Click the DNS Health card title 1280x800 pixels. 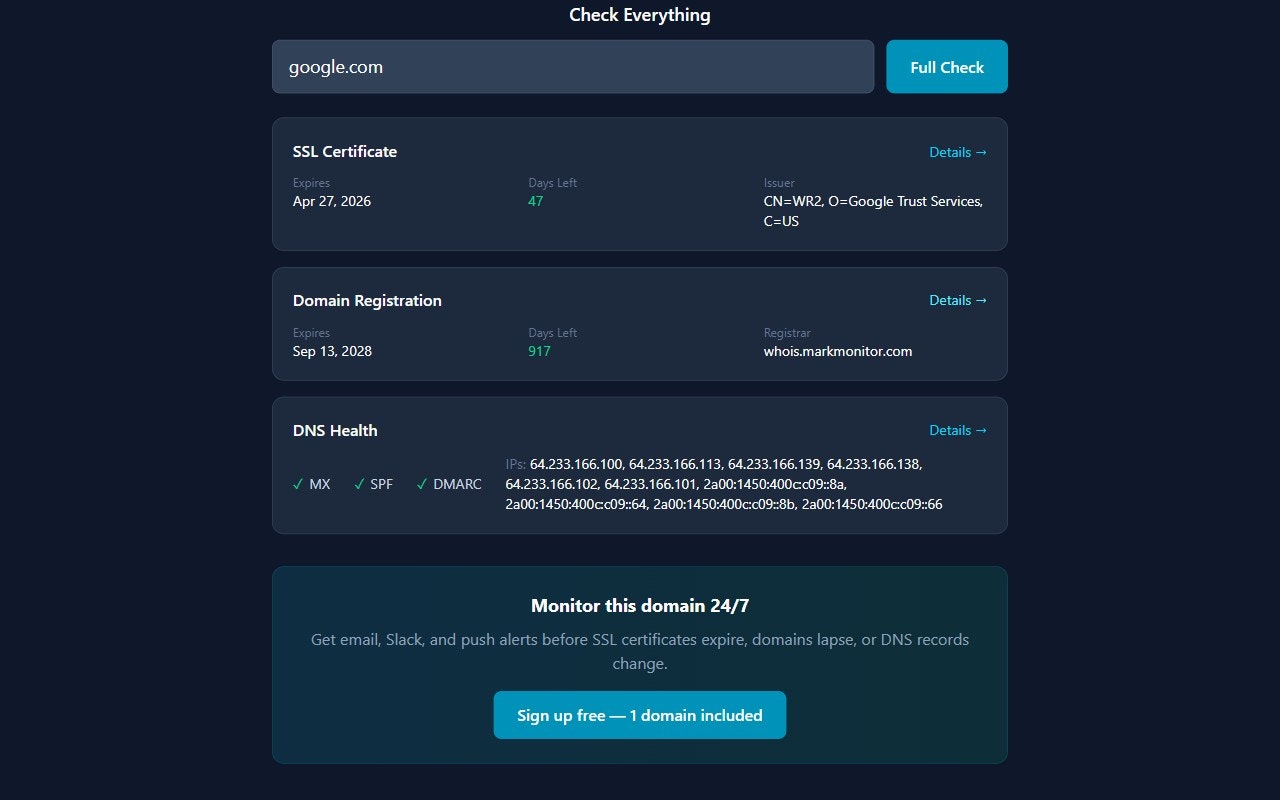pos(335,431)
